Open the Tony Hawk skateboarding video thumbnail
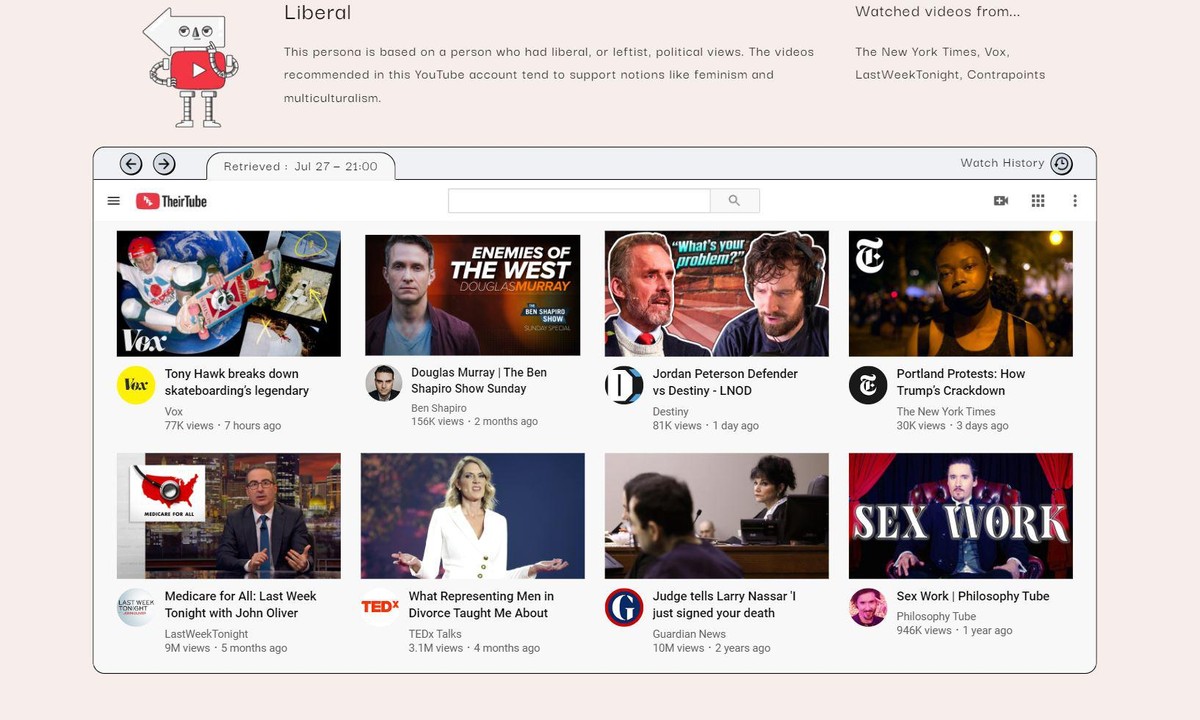1200x720 pixels. click(x=229, y=294)
